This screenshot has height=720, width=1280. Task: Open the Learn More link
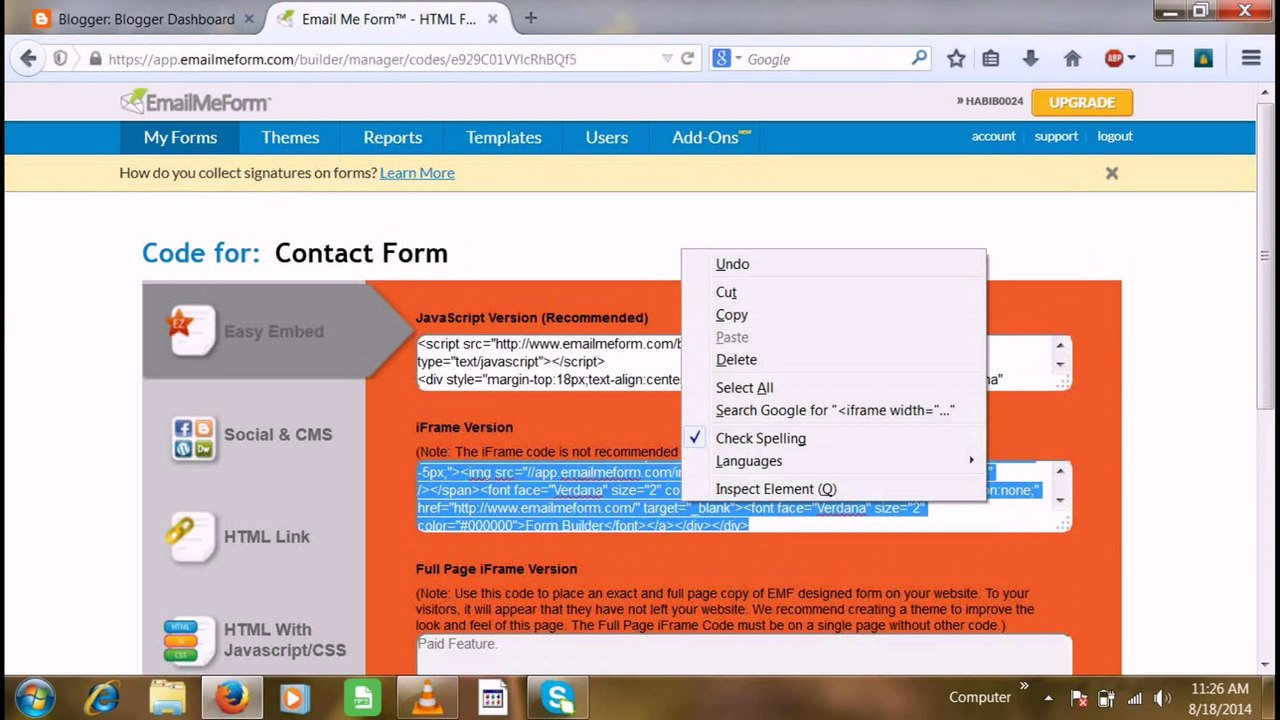coord(417,173)
